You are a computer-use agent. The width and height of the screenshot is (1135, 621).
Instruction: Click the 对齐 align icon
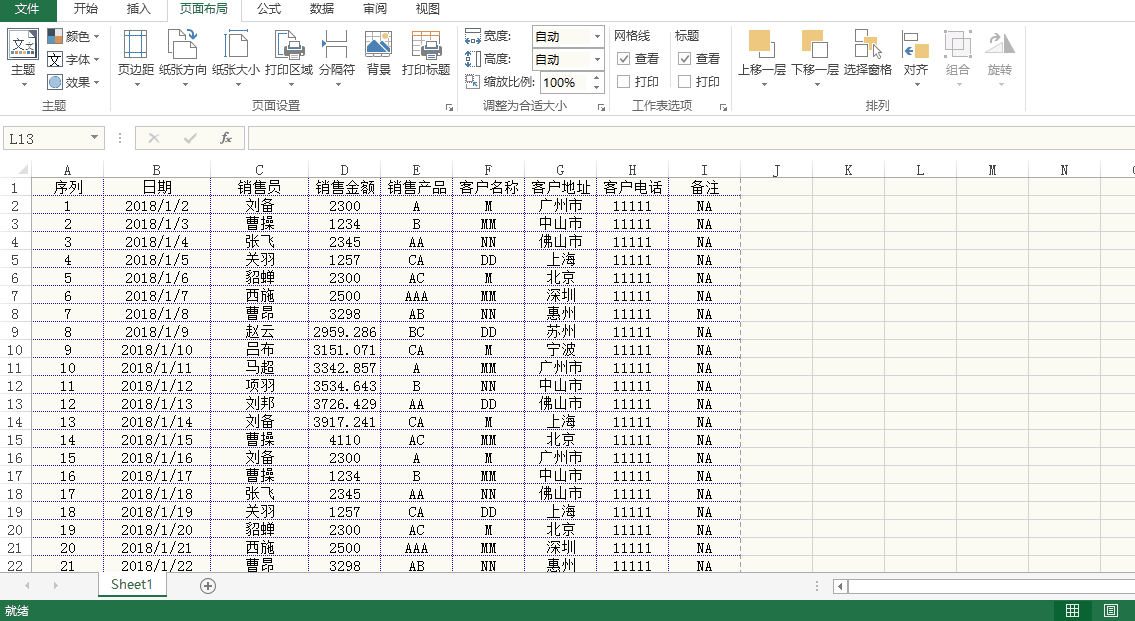point(916,44)
